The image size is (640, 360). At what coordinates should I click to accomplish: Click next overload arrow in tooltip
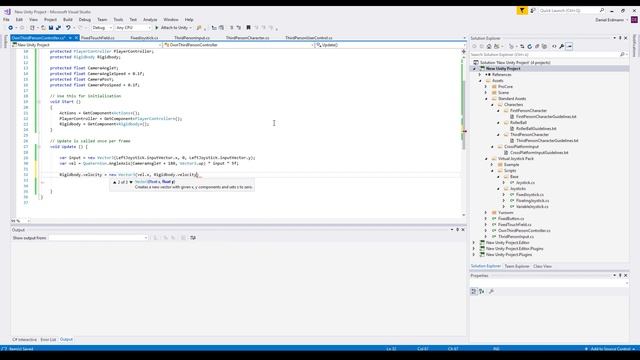tap(131, 182)
